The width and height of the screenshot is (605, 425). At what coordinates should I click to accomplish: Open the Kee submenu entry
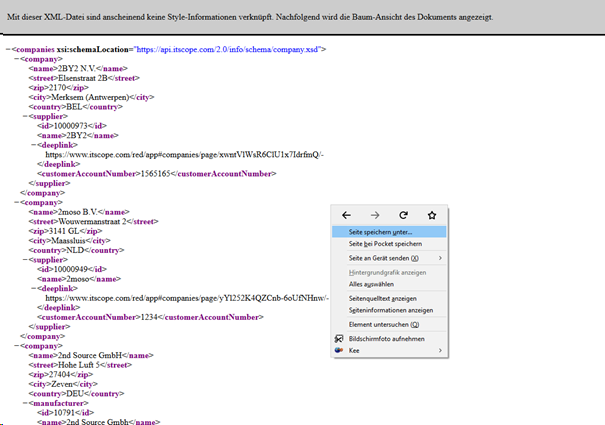[389, 350]
